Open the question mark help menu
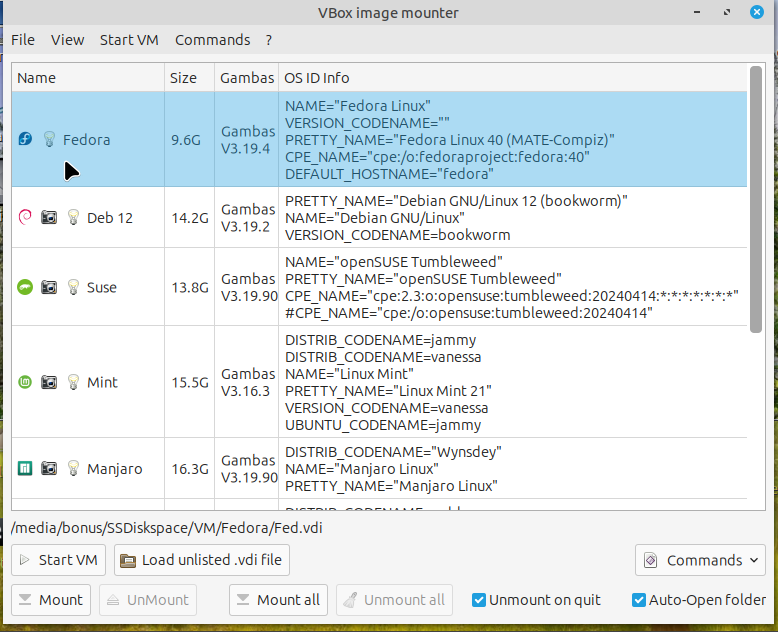This screenshot has height=632, width=778. (269, 40)
